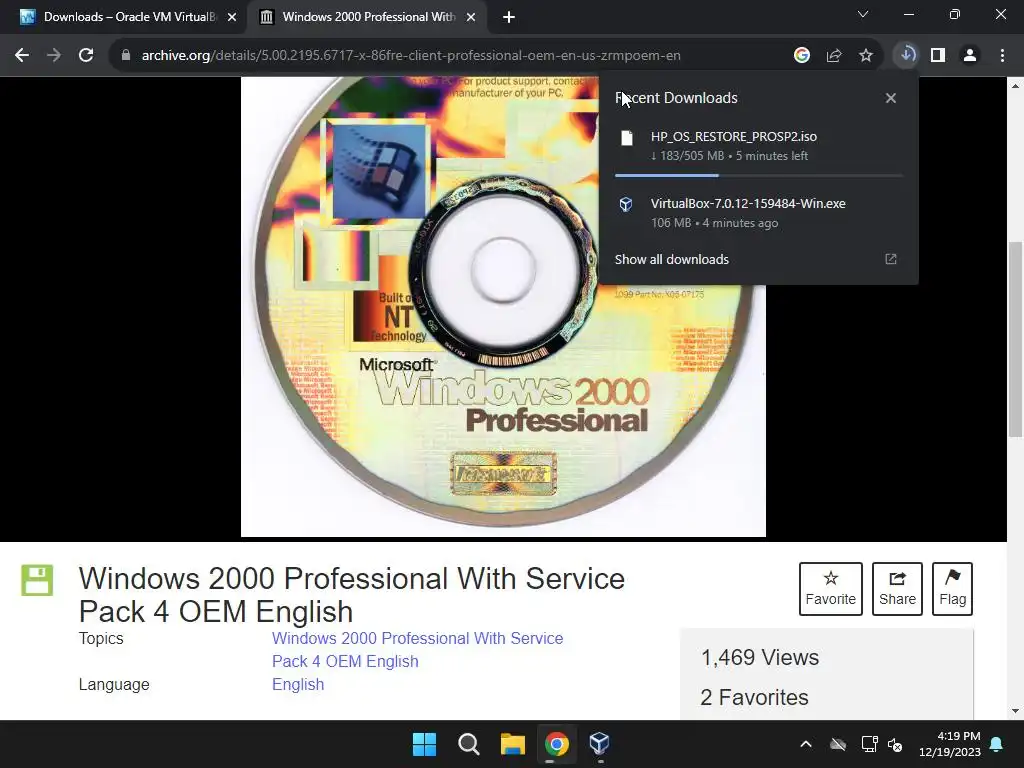Click the lock icon in address bar
The width and height of the screenshot is (1024, 768).
[x=125, y=56]
